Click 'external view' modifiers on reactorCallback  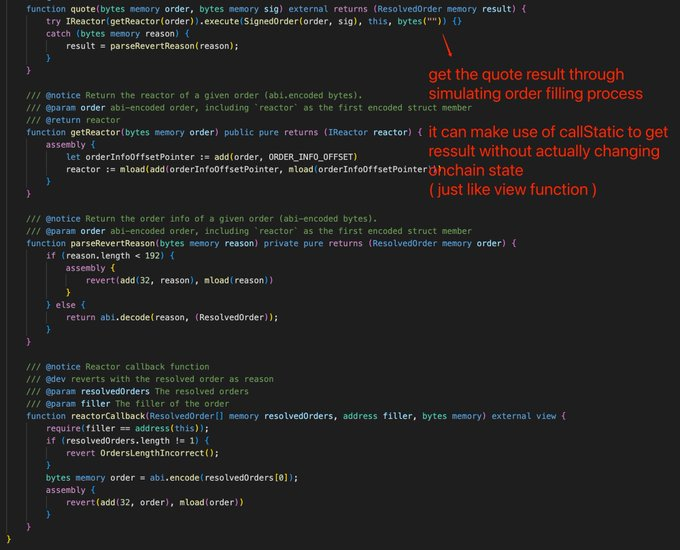[x=523, y=416]
